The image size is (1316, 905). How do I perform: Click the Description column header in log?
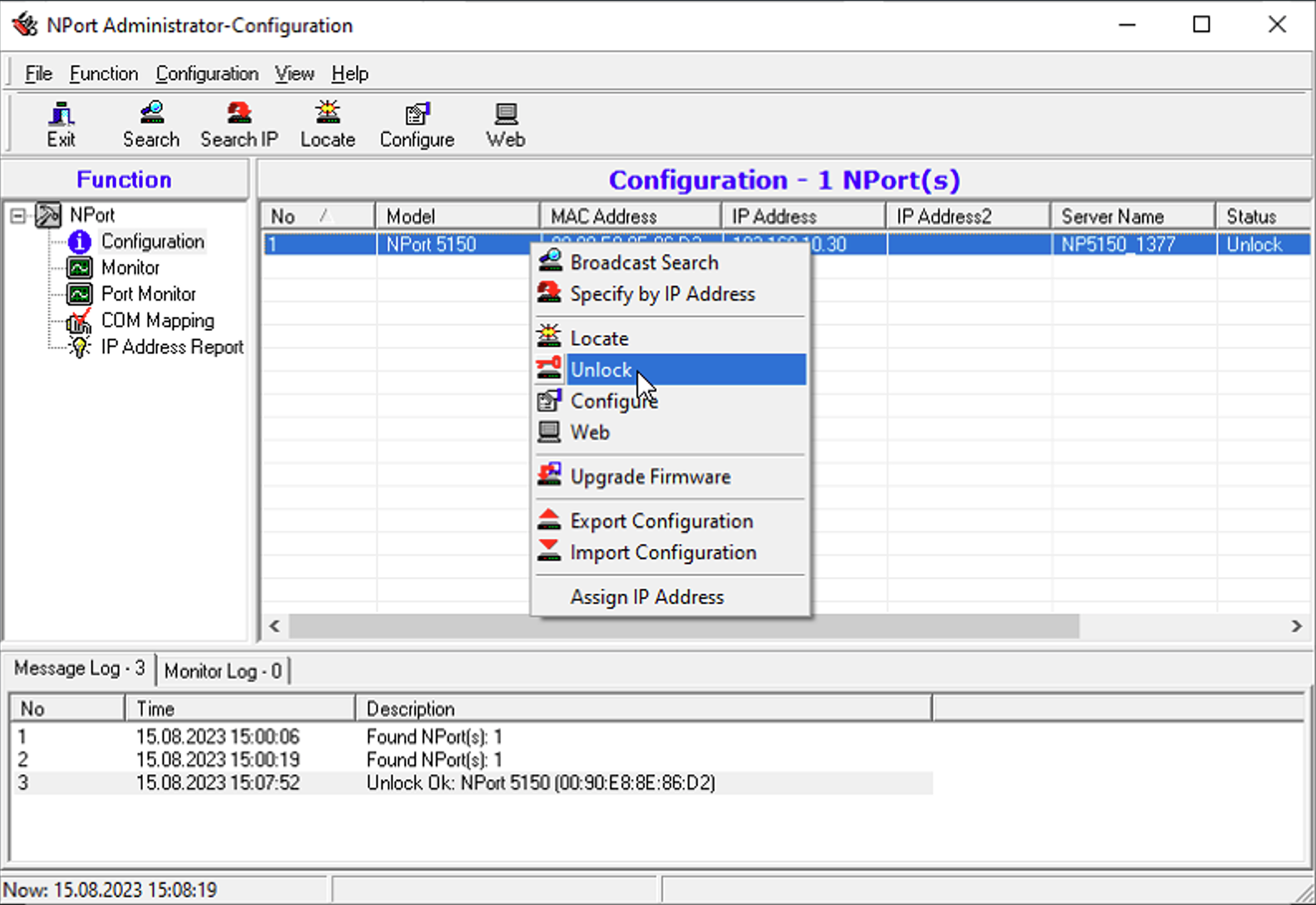643,708
